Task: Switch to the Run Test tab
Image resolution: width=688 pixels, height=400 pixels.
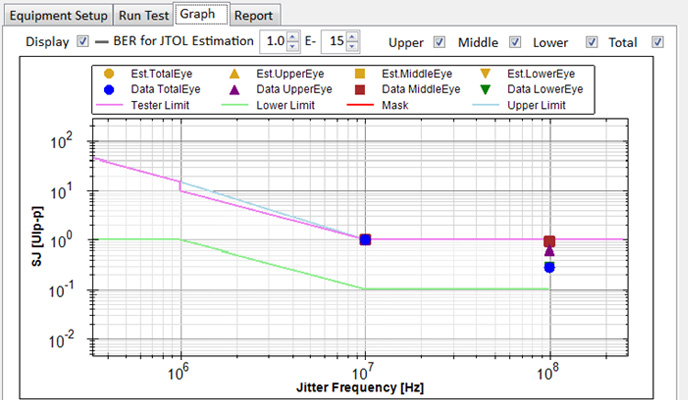Action: pyautogui.click(x=143, y=16)
